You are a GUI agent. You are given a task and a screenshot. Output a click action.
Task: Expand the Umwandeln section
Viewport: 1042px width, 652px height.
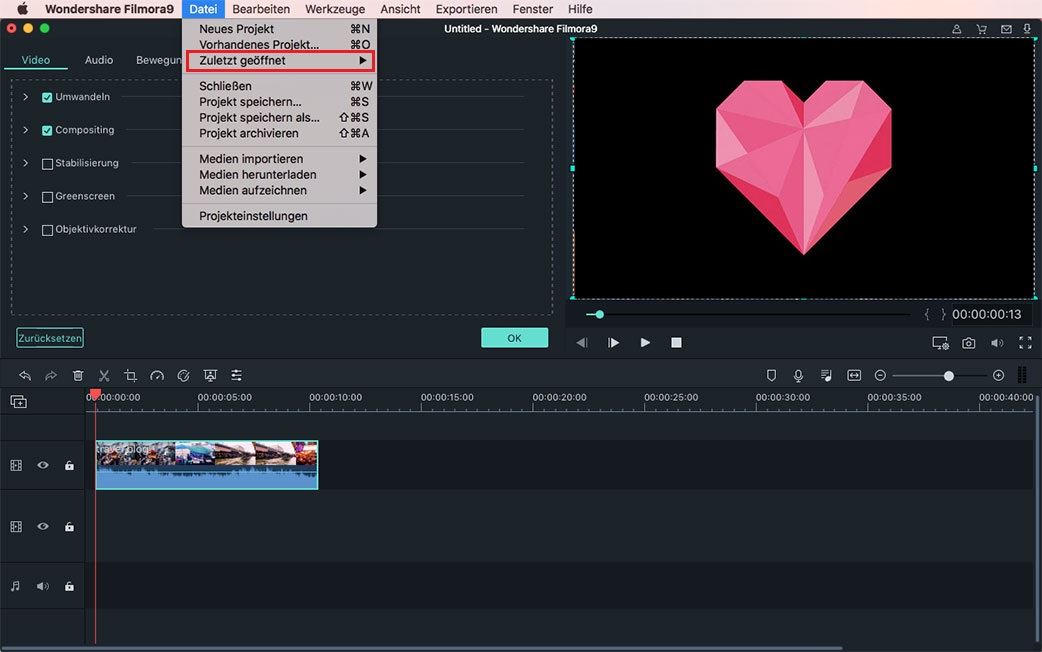[x=25, y=97]
